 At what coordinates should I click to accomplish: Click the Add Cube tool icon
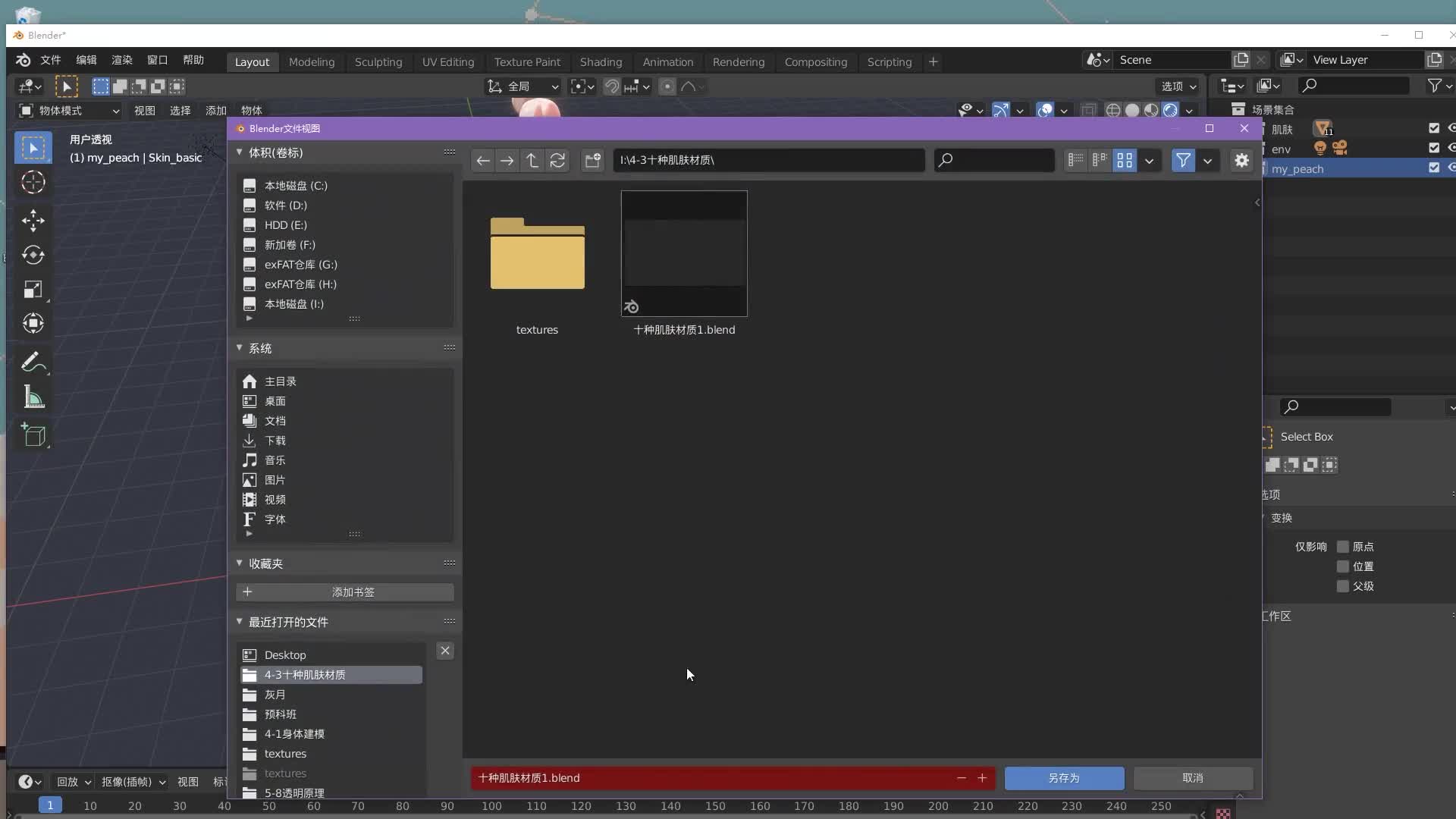[33, 435]
